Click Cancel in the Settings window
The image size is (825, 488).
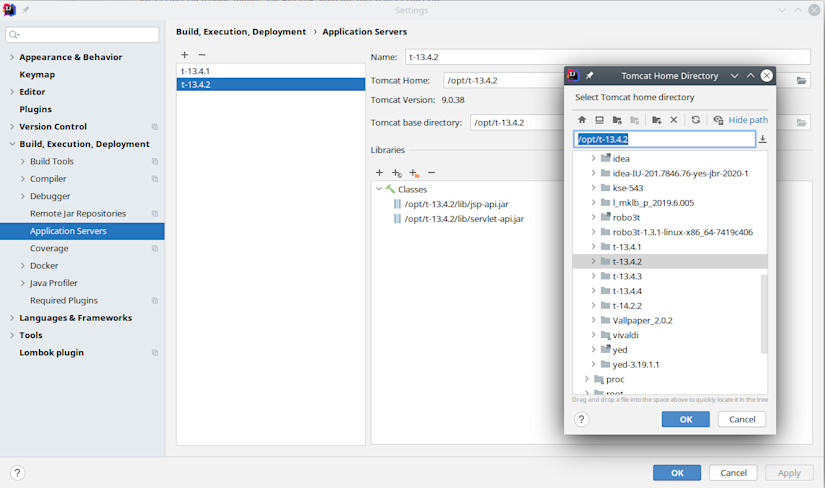(x=733, y=473)
